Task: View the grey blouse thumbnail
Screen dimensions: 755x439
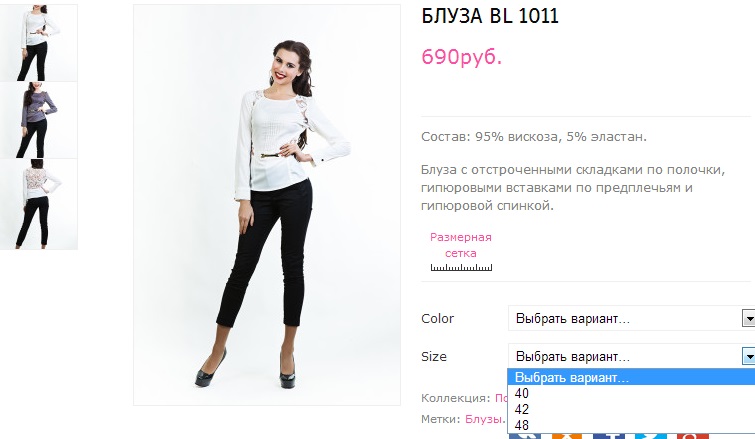Action: [x=39, y=120]
